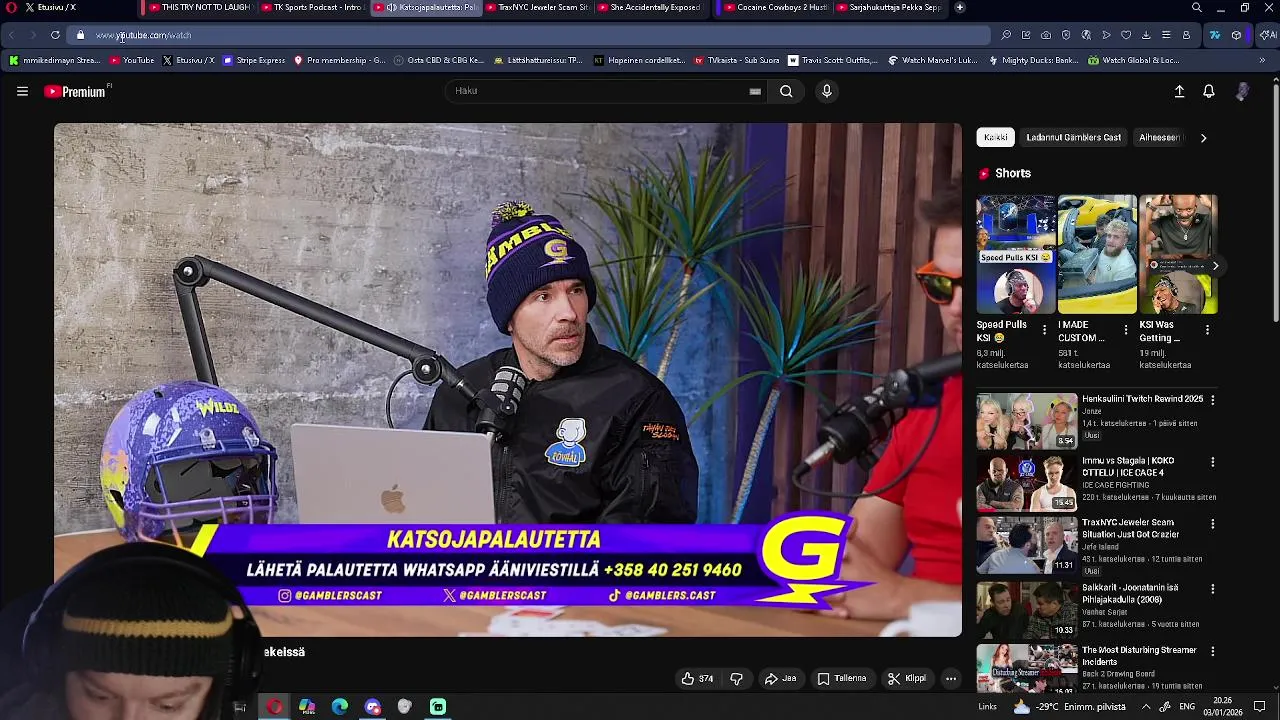Open TVkaista - Sub Suora bookmark
This screenshot has height=720, width=1280.
pyautogui.click(x=736, y=60)
